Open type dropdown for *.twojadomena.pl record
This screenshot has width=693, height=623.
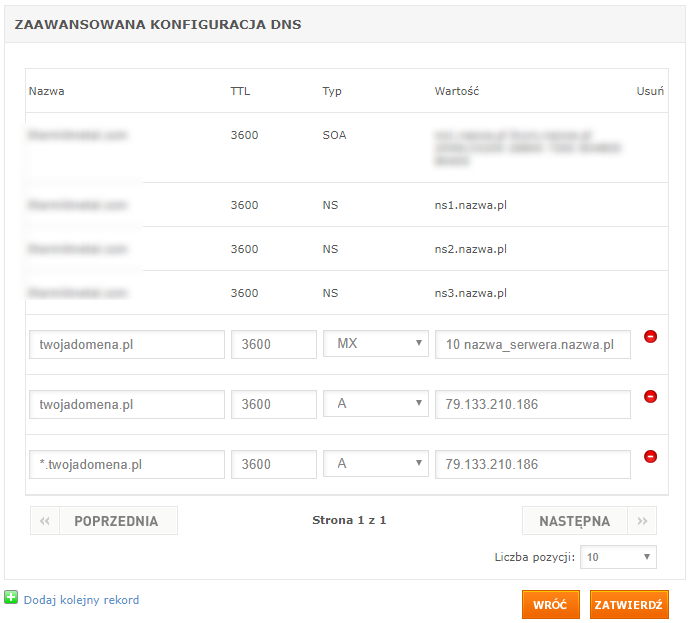[x=376, y=463]
